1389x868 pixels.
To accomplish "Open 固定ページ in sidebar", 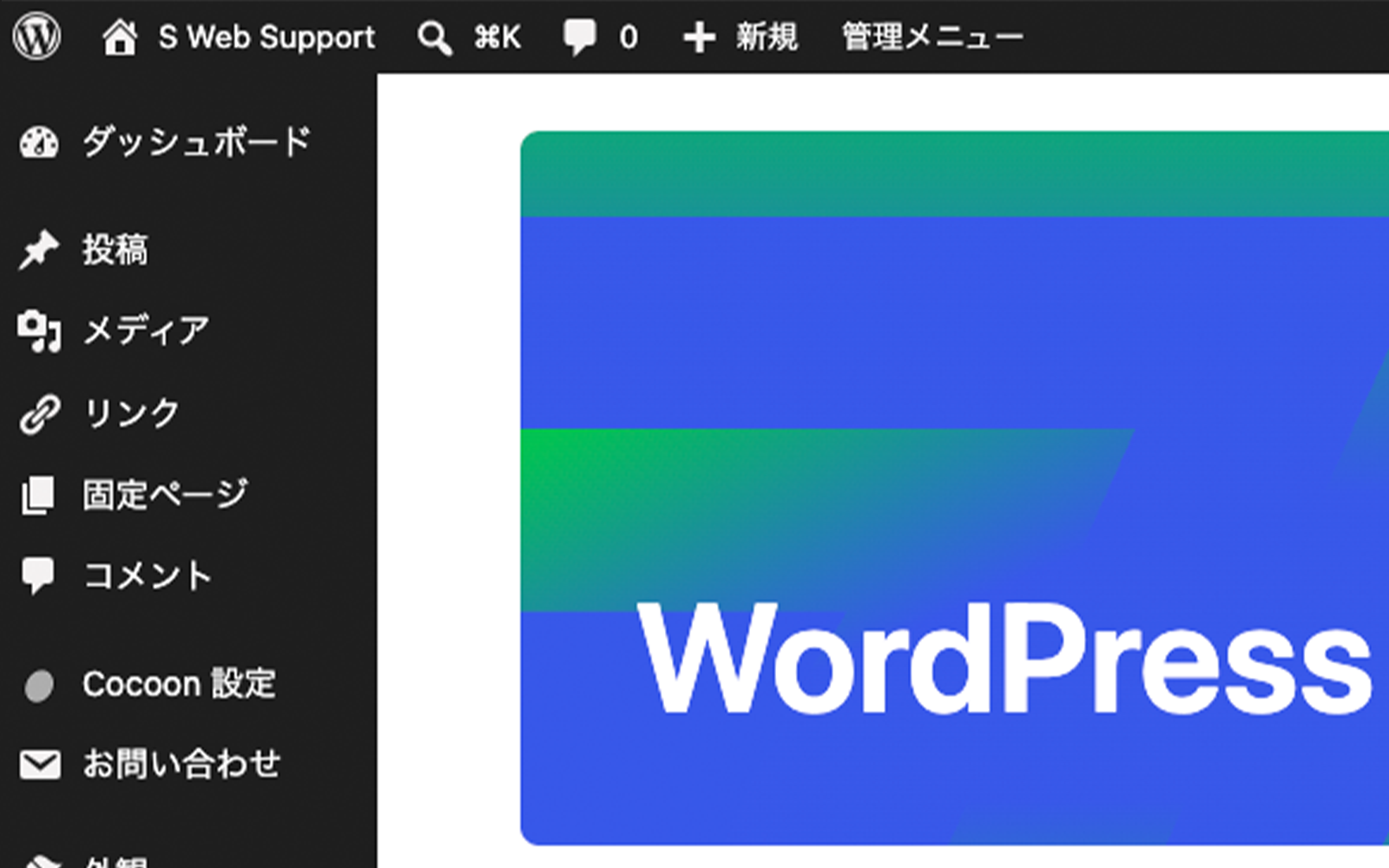I will click(x=165, y=495).
